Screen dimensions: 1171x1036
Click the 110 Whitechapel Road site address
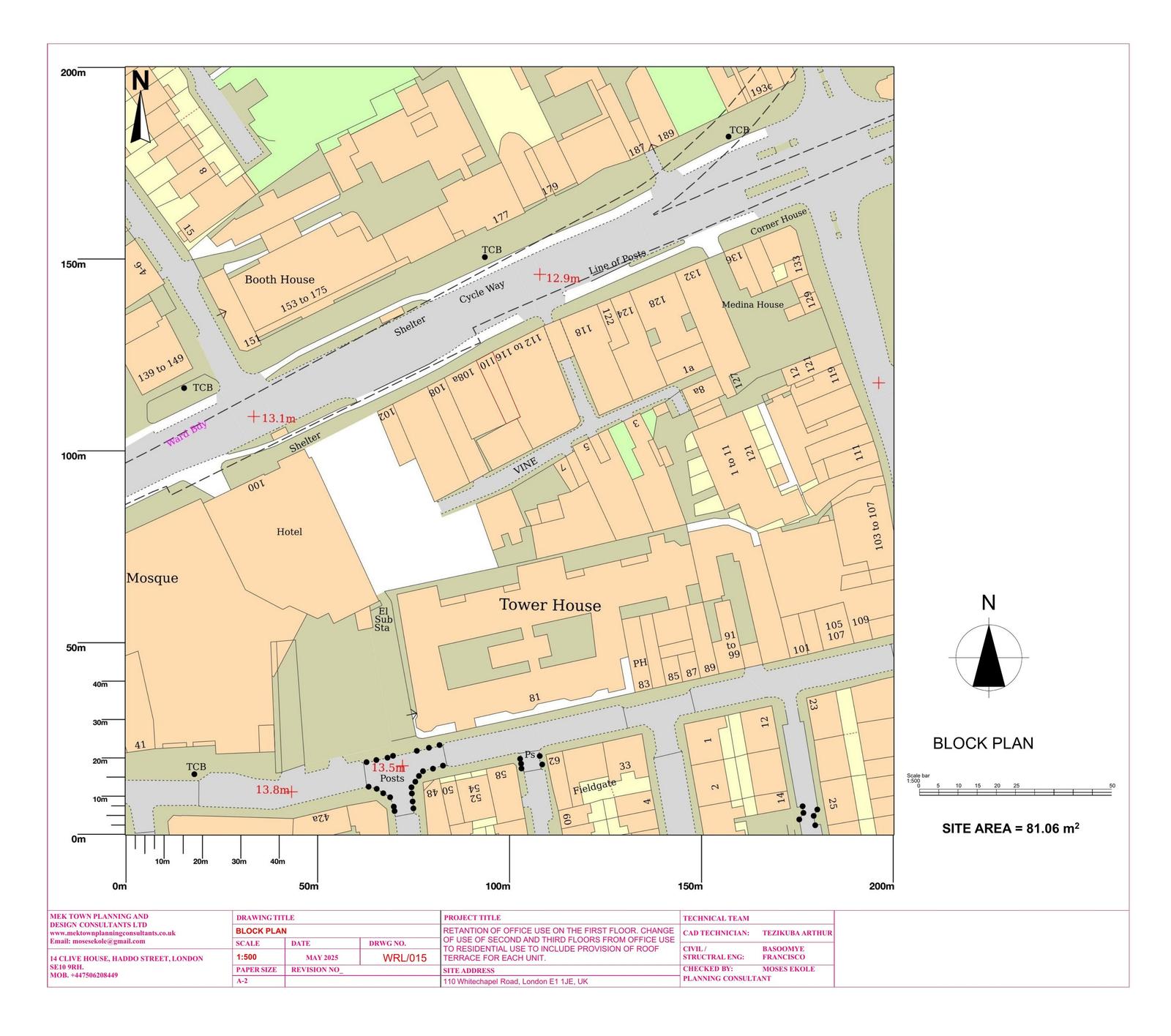coord(515,982)
